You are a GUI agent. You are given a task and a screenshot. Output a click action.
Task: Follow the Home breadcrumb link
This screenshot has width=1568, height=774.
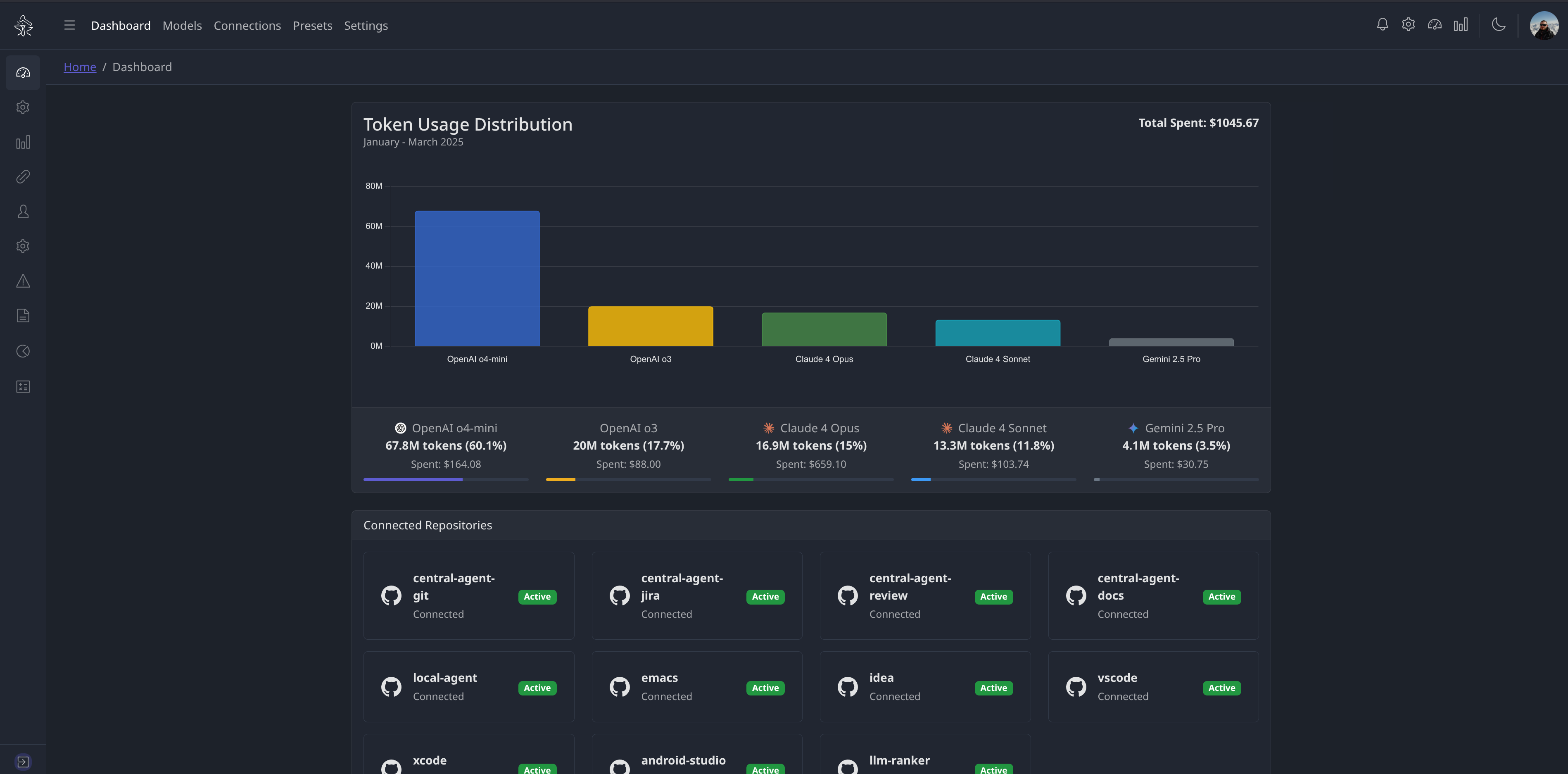pos(80,67)
